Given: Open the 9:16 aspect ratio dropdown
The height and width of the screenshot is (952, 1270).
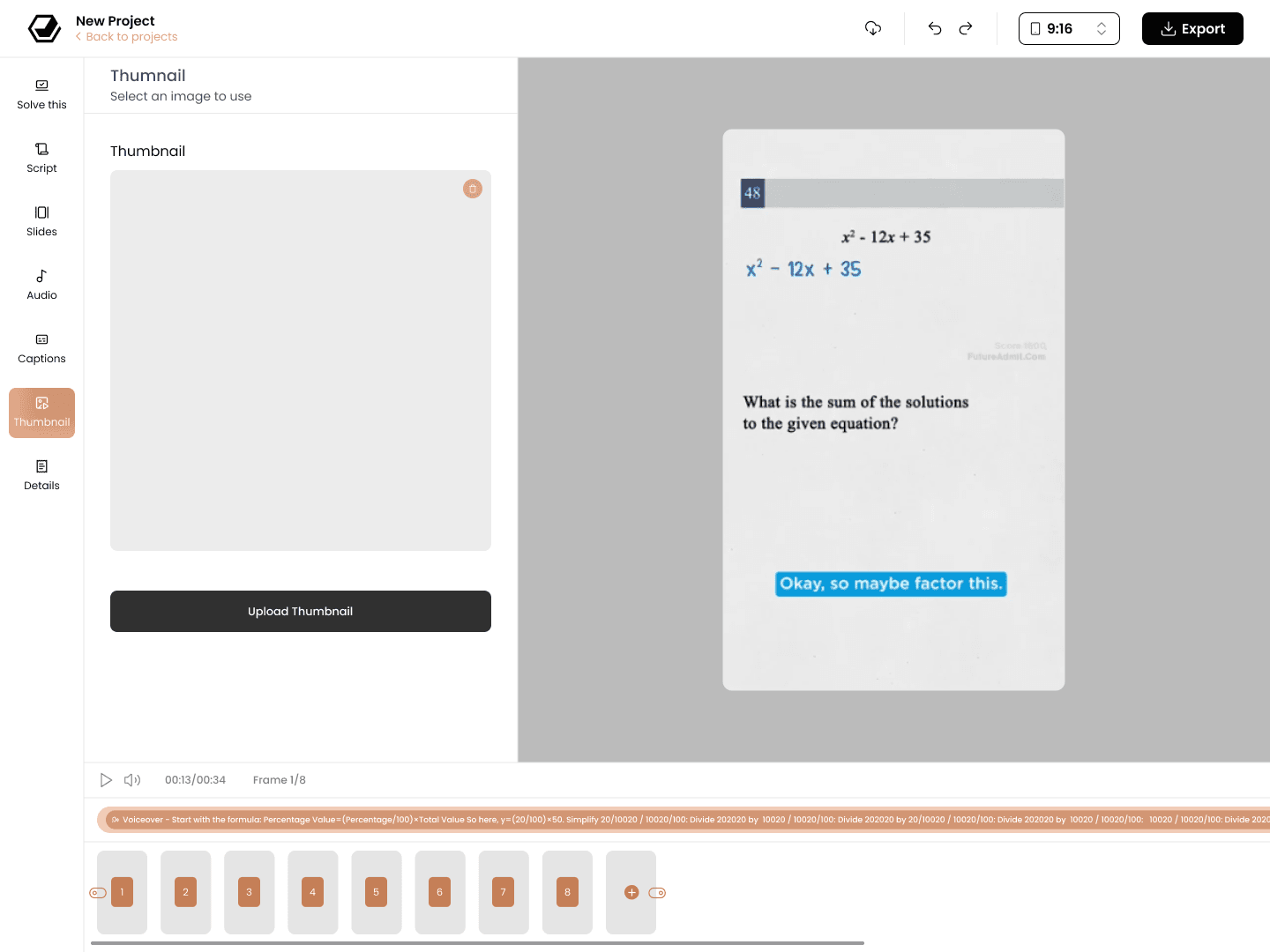Looking at the screenshot, I should click(x=1069, y=28).
